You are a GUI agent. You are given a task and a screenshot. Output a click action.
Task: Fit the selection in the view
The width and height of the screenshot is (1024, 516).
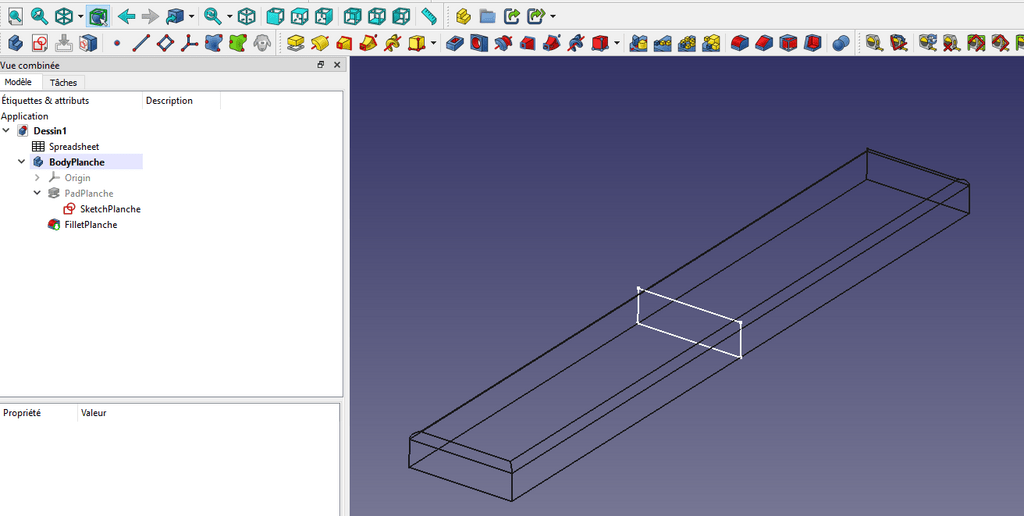39,16
